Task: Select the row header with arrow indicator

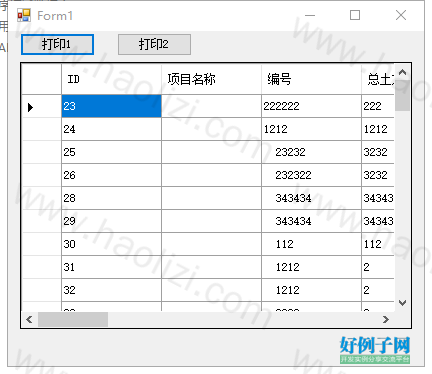Action: coord(42,106)
